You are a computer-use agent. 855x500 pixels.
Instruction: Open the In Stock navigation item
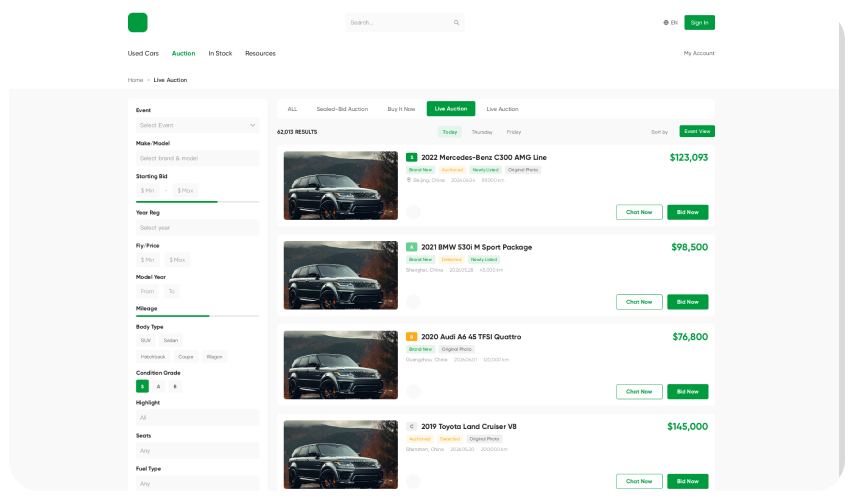coord(220,53)
